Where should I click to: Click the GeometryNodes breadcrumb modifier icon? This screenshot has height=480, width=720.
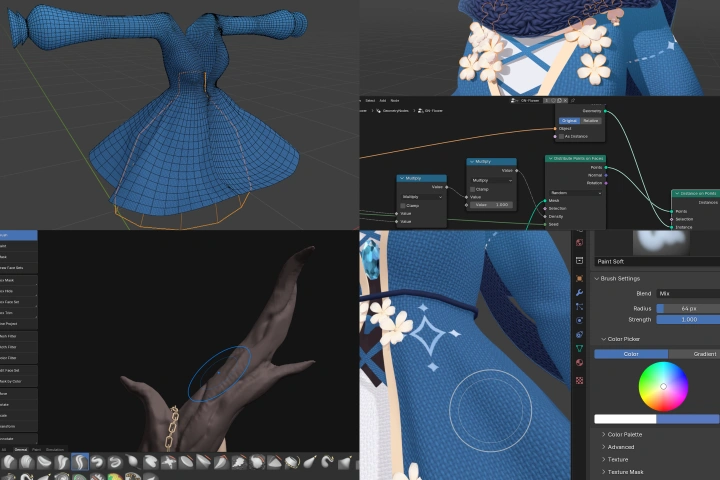(378, 111)
